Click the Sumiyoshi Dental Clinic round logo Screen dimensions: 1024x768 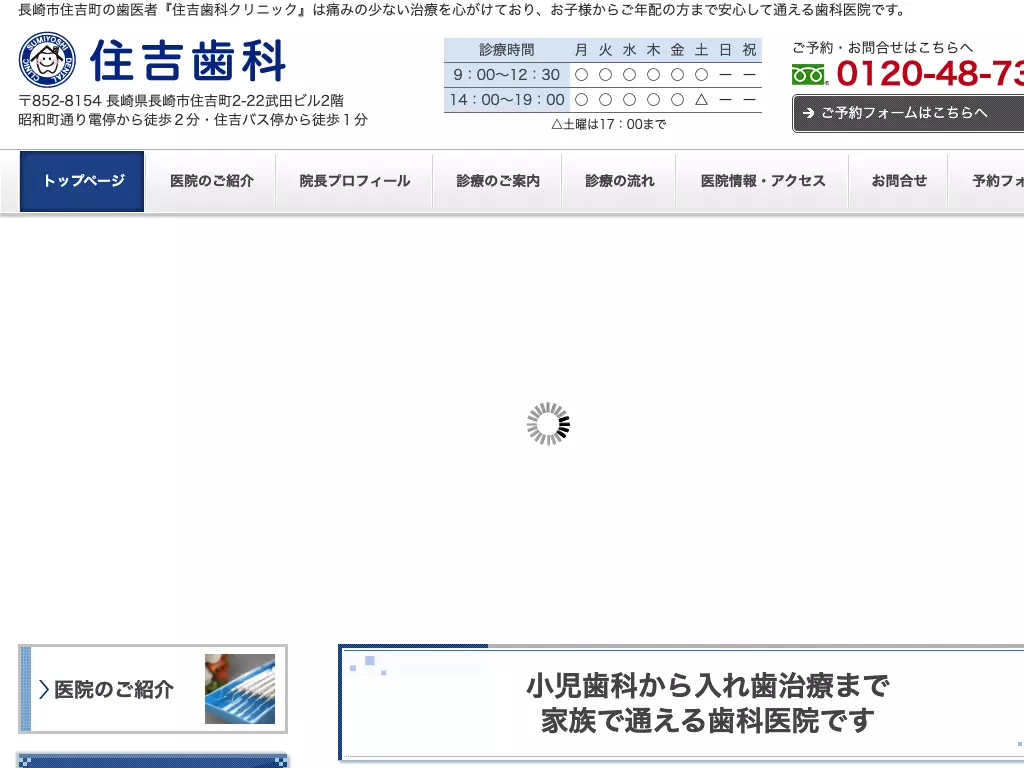pyautogui.click(x=47, y=60)
